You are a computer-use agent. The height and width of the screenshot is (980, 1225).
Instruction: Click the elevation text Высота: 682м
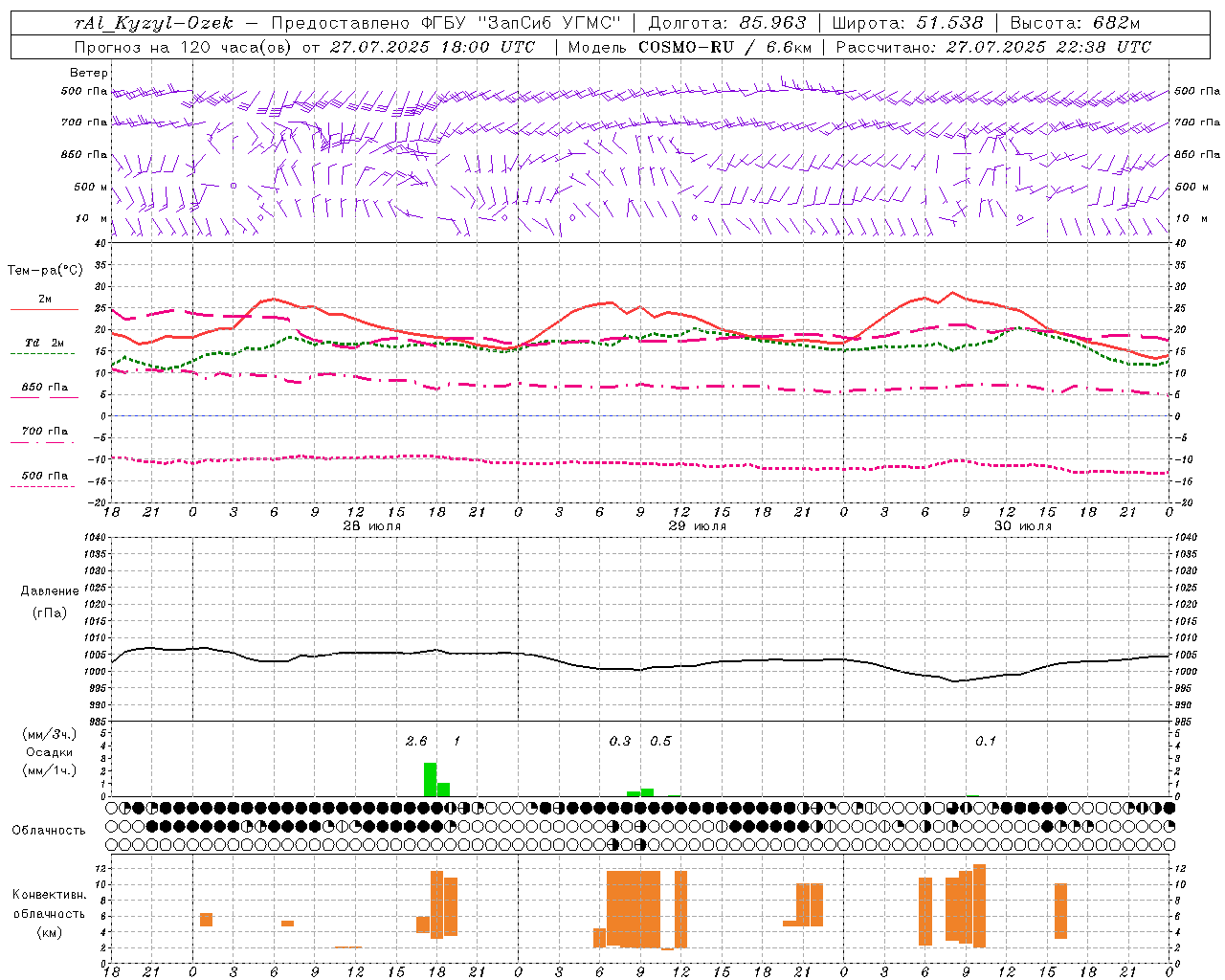click(1076, 23)
